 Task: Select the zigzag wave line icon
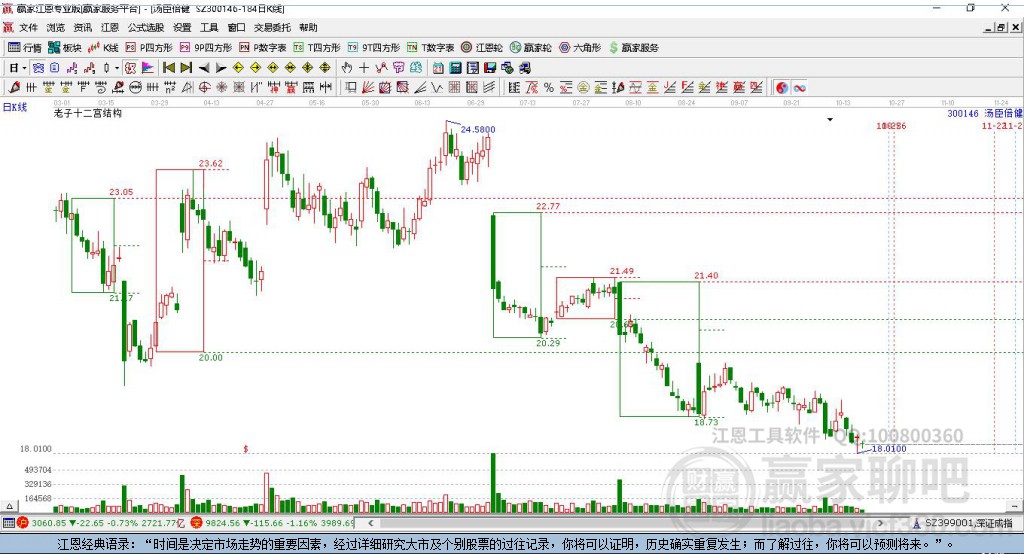[437, 88]
